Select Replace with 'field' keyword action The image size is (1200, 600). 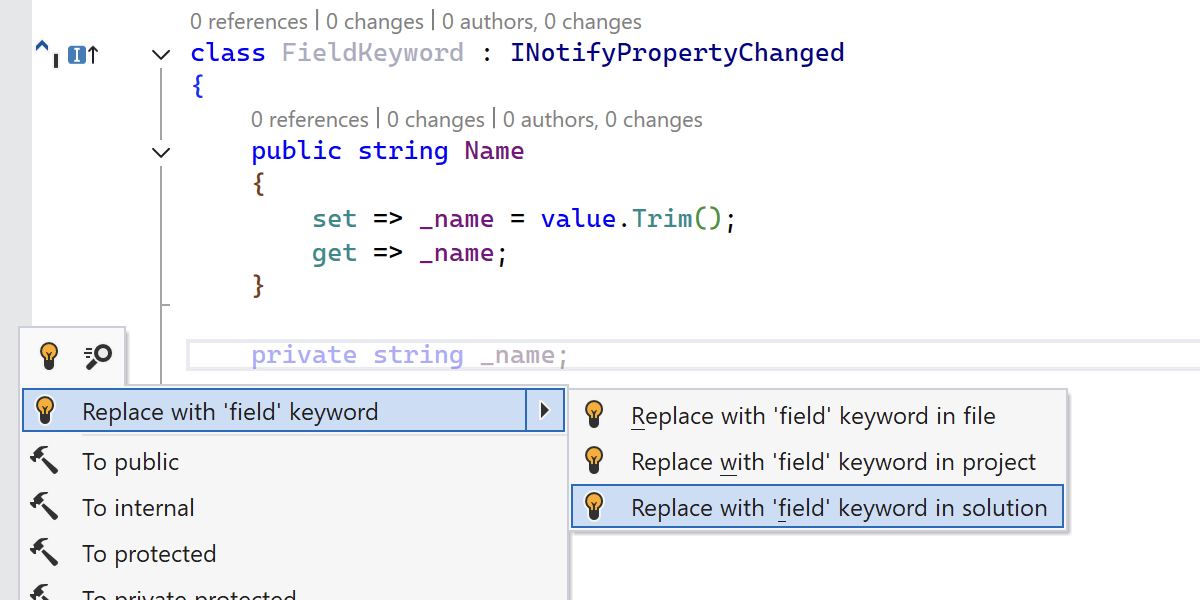(230, 411)
